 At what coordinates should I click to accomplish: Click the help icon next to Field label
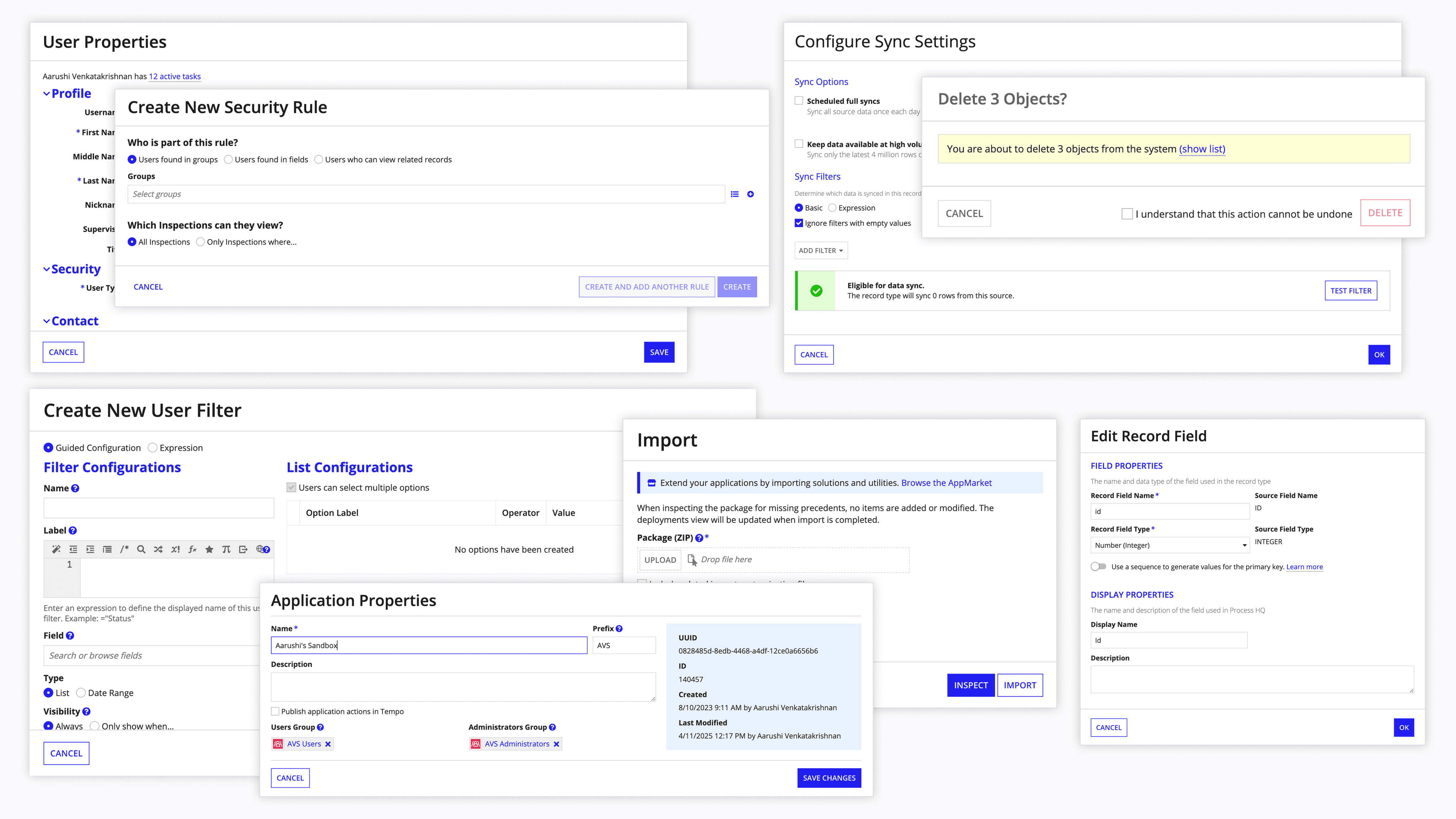click(x=70, y=635)
